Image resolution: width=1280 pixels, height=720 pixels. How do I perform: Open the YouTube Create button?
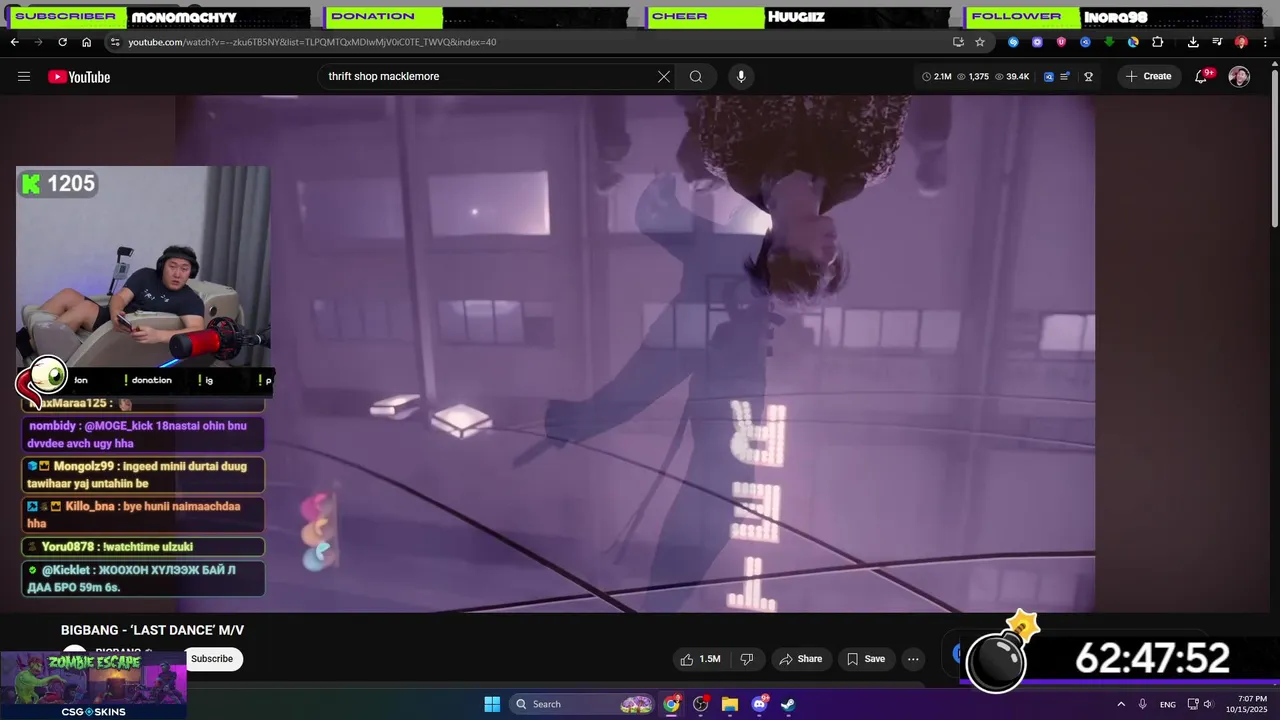pyautogui.click(x=1148, y=76)
